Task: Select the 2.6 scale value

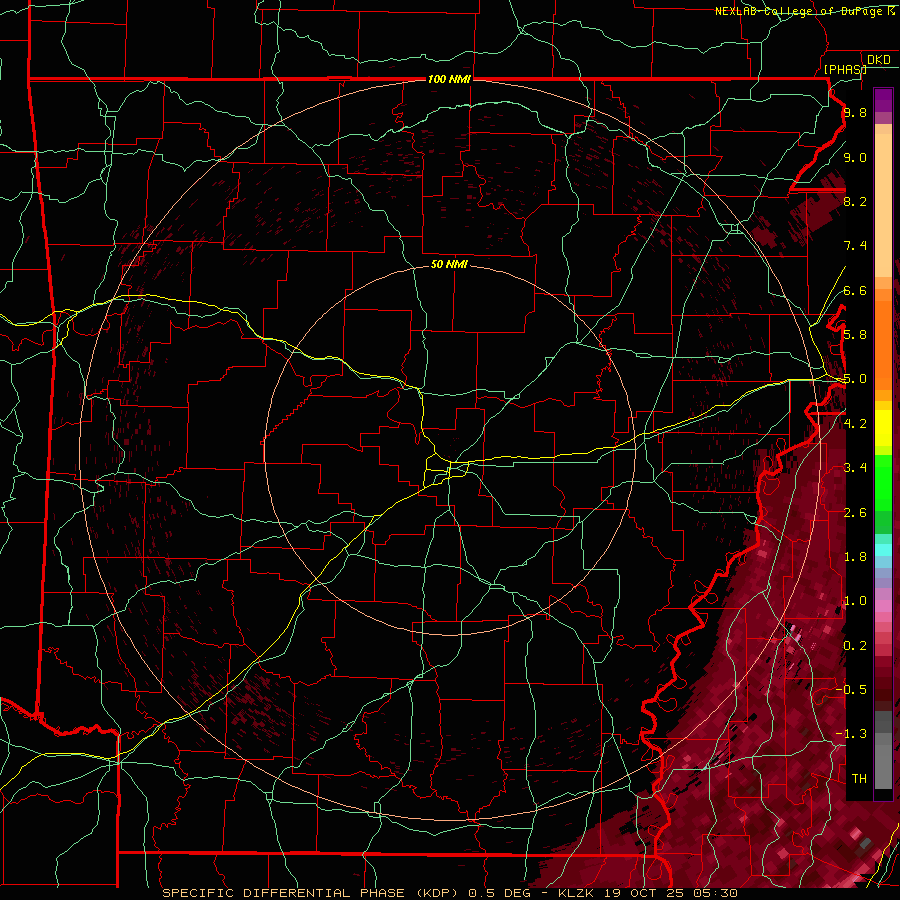Action: (x=855, y=513)
